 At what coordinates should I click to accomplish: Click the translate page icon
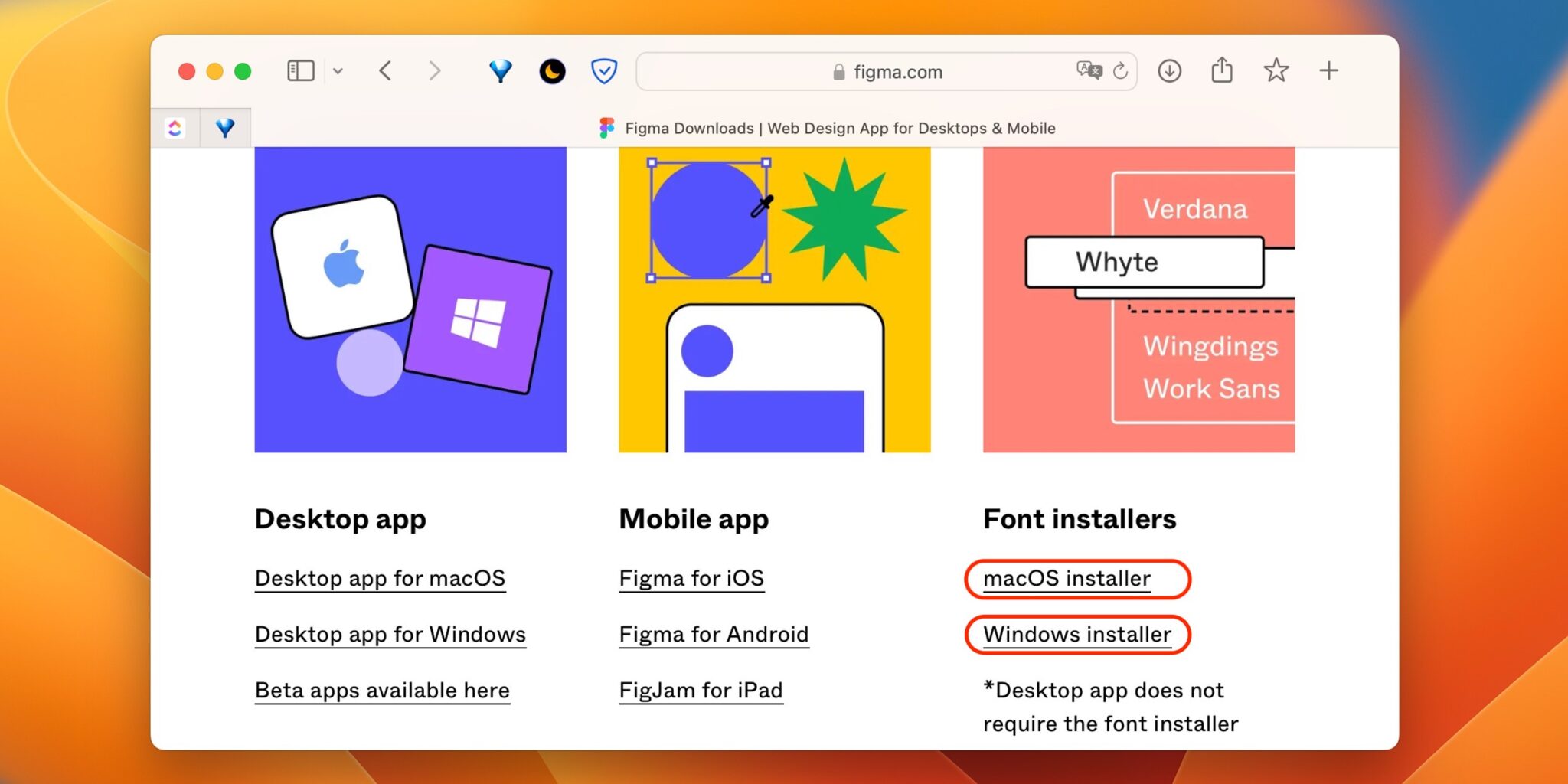[x=1088, y=71]
